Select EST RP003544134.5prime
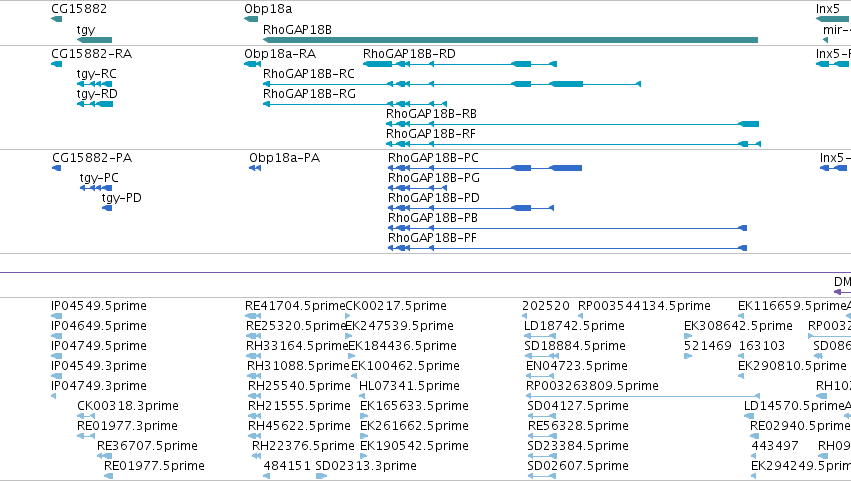The image size is (851, 481). [x=644, y=306]
